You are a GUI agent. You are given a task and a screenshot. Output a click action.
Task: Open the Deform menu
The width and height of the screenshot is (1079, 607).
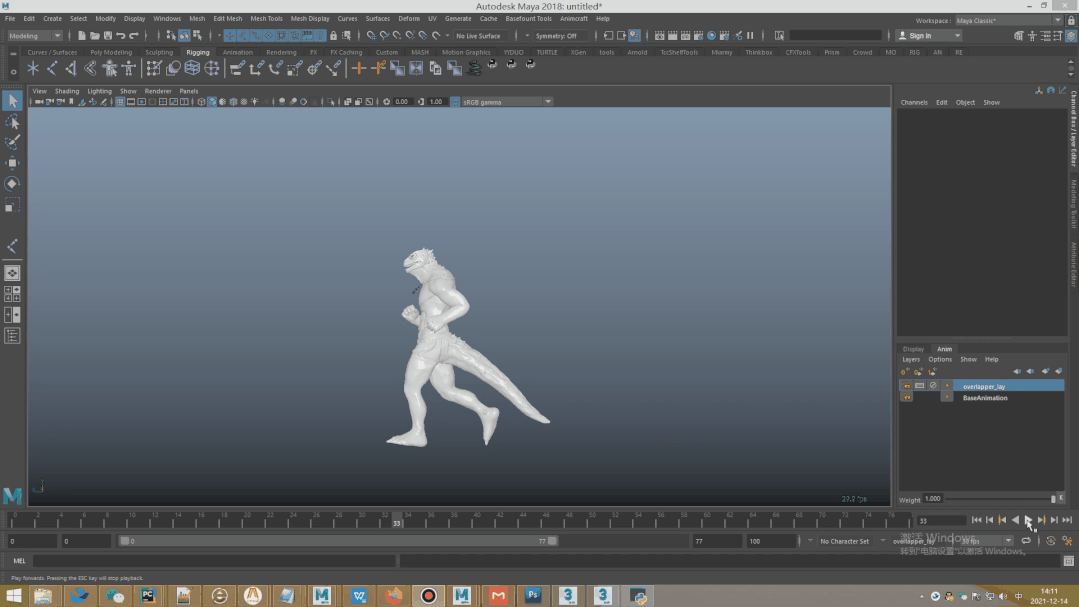(x=409, y=19)
